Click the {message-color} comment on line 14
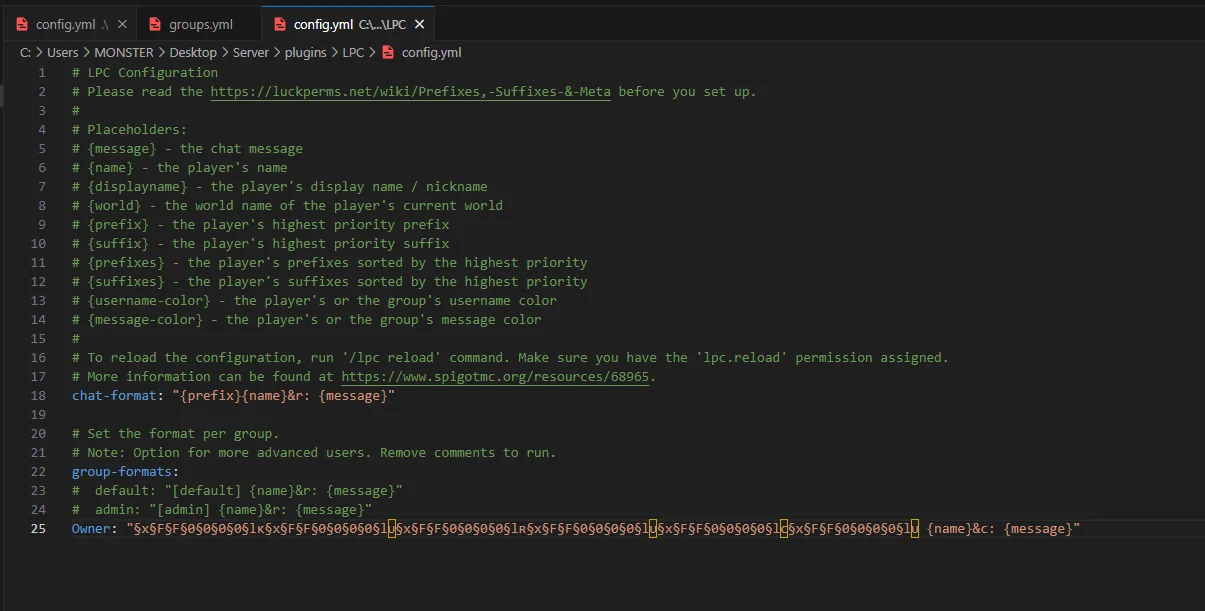The image size is (1205, 611). tap(307, 319)
